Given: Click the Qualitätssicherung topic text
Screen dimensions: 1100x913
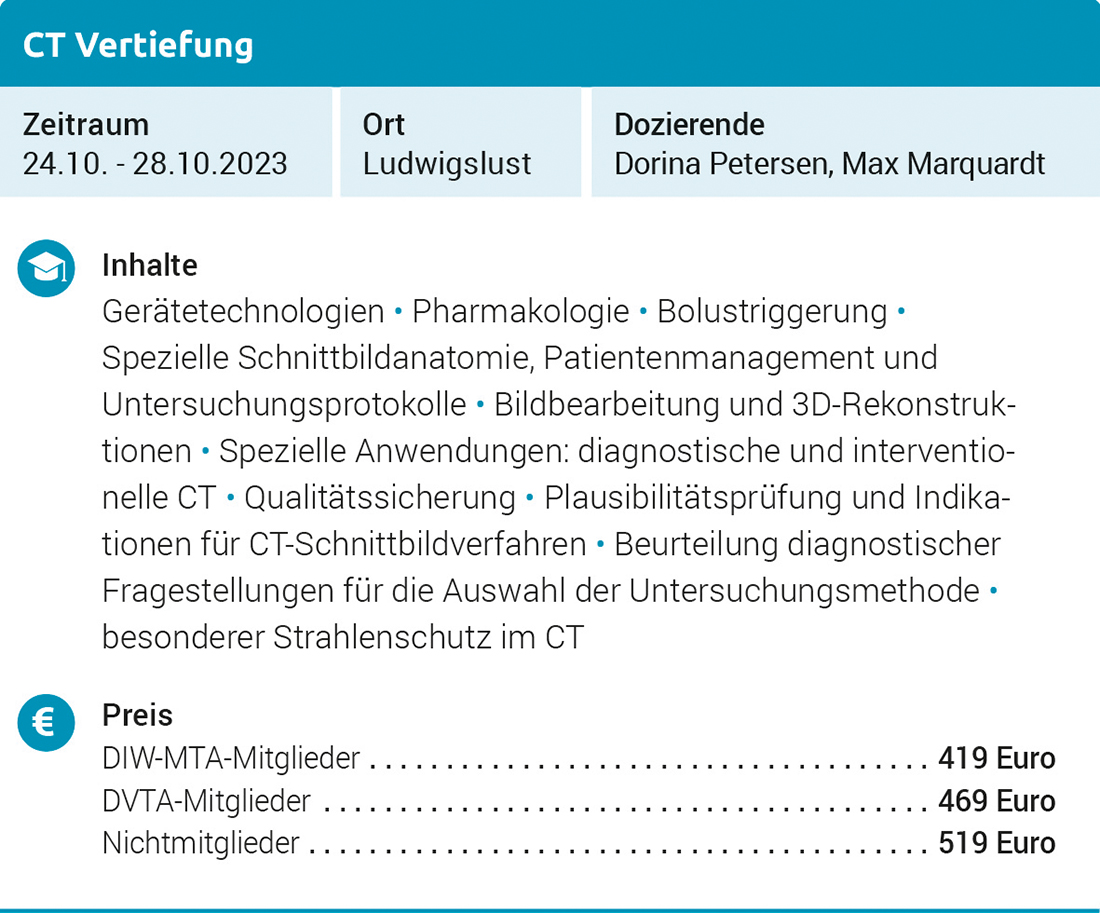Looking at the screenshot, I should tap(380, 497).
